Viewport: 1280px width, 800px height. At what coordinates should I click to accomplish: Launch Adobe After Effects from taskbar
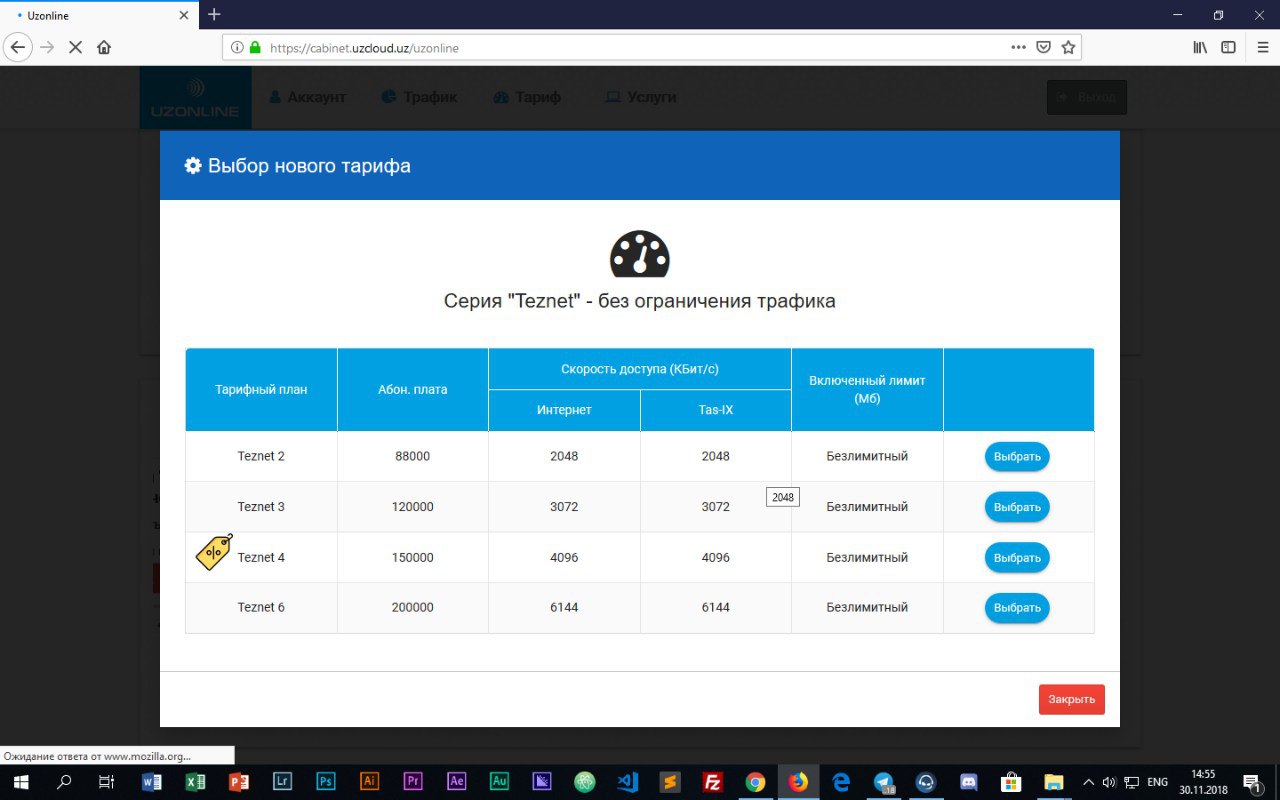point(457,782)
